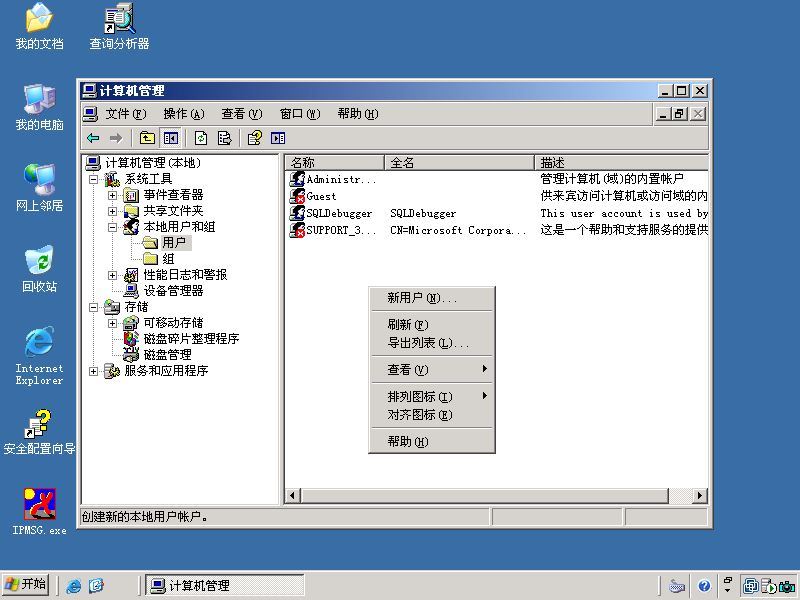This screenshot has width=800, height=600.
Task: Click the second quick launch icon
Action: point(96,585)
